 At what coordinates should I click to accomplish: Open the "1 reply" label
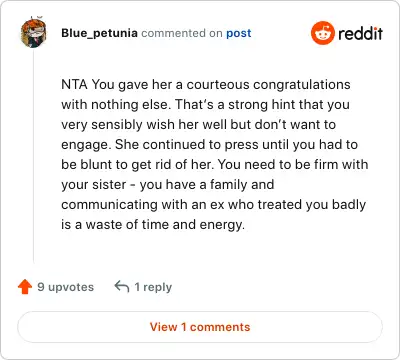[x=153, y=287]
